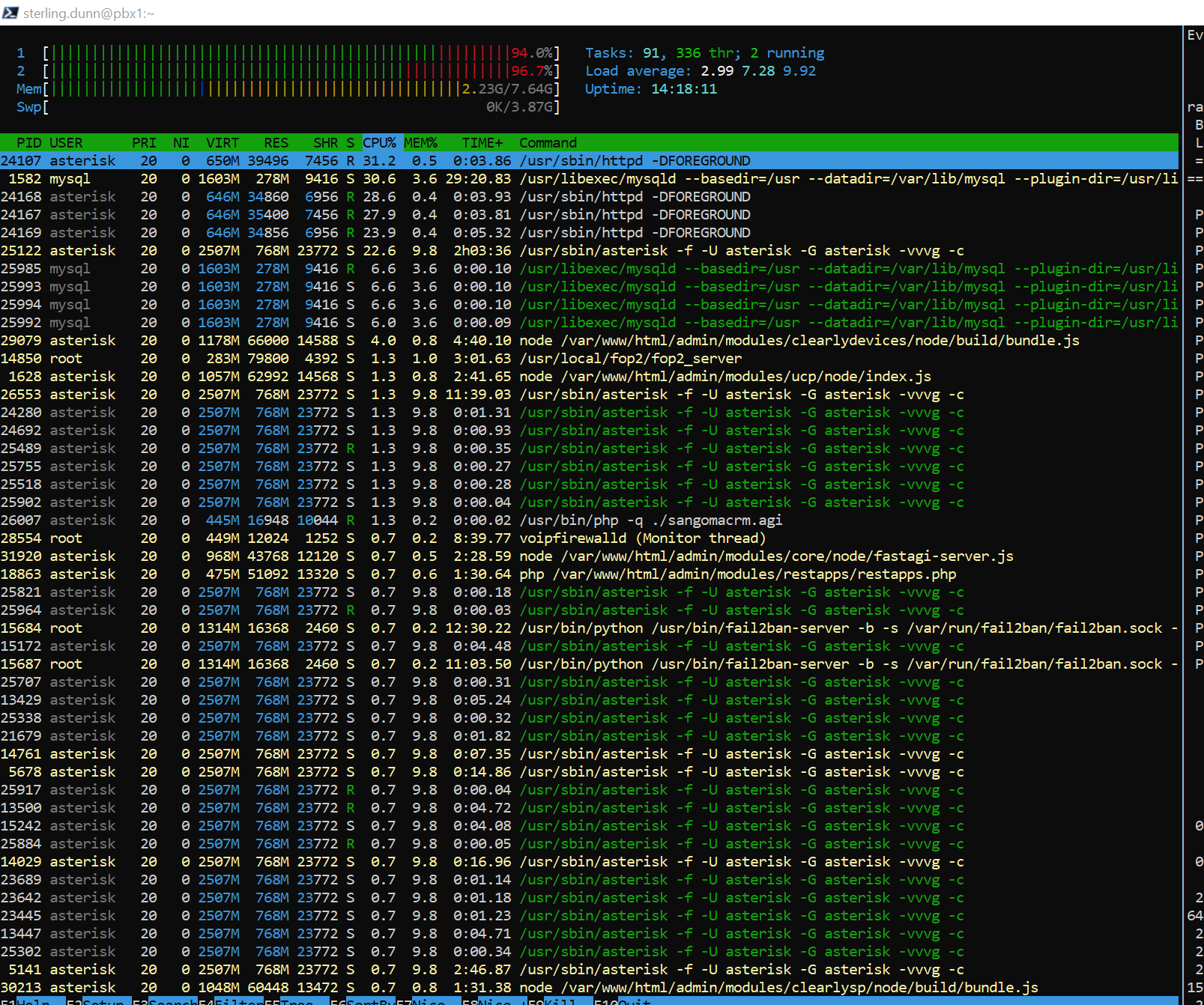Sort by the PID column header
The height and width of the screenshot is (1005, 1204).
point(28,142)
